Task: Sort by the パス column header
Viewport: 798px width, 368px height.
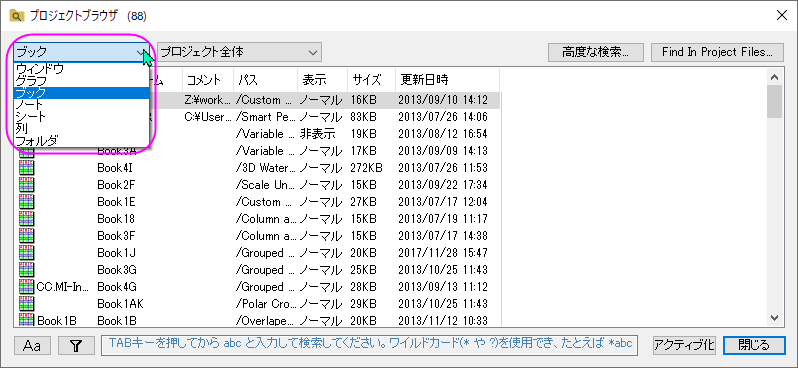Action: click(x=265, y=79)
